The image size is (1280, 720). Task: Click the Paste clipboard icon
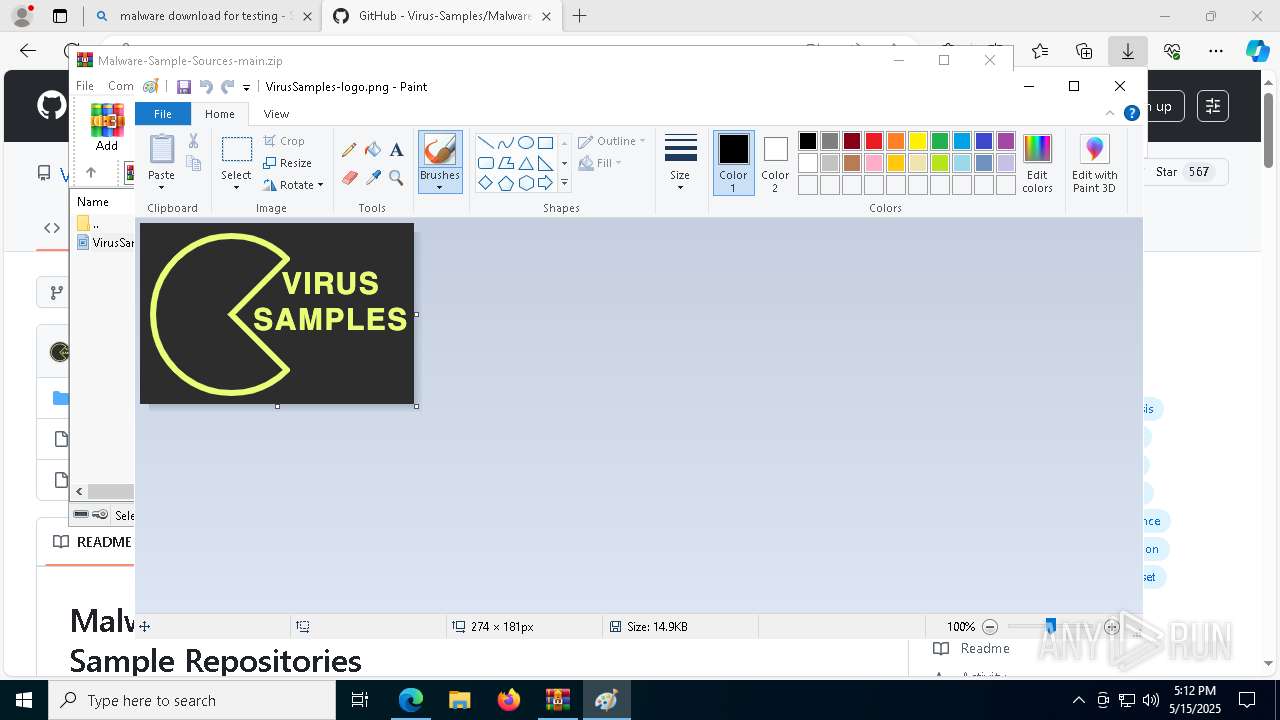click(162, 149)
